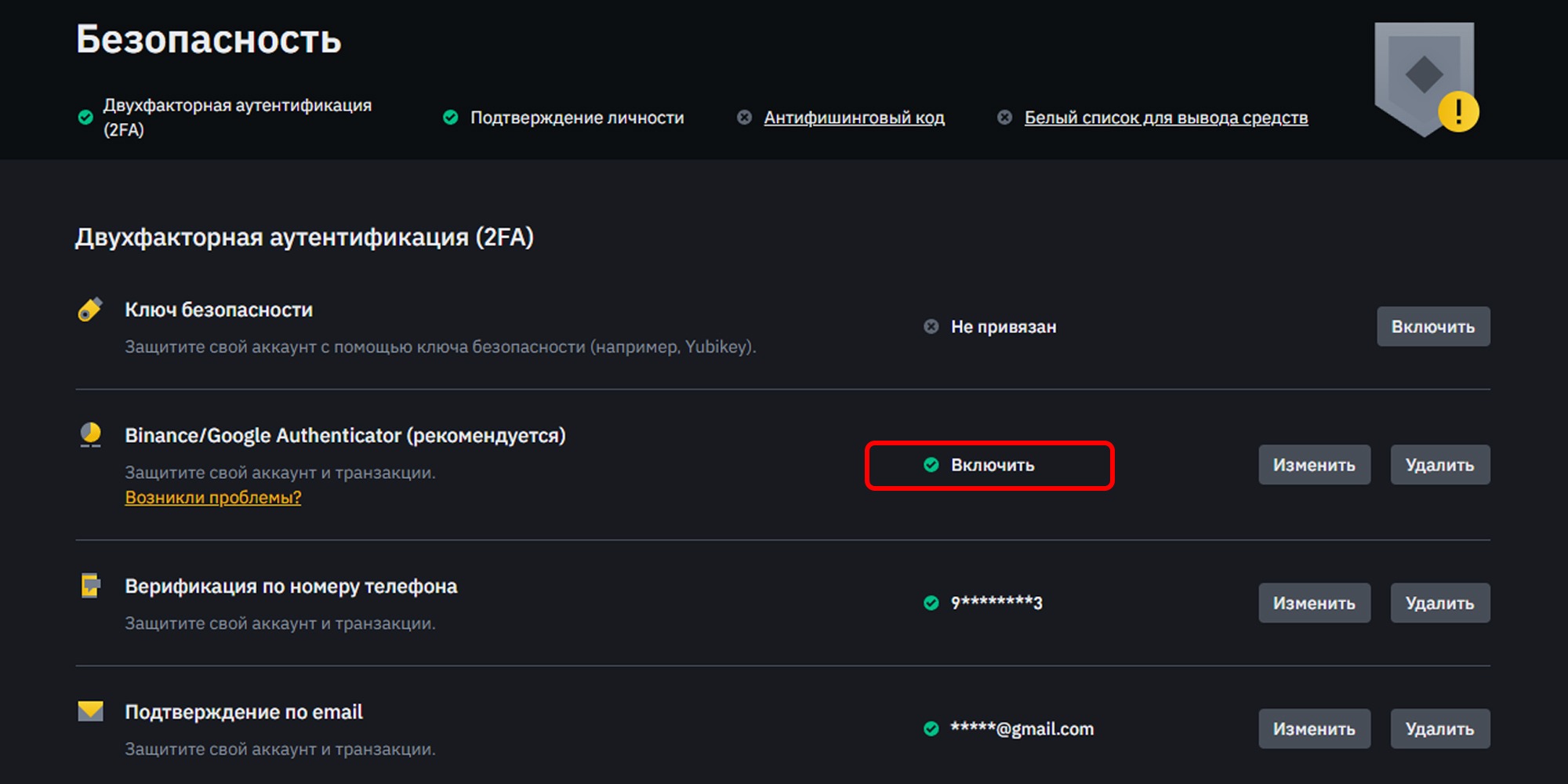Viewport: 1568px width, 784px height.
Task: Enable the security key with Включить button
Action: coord(1433,326)
